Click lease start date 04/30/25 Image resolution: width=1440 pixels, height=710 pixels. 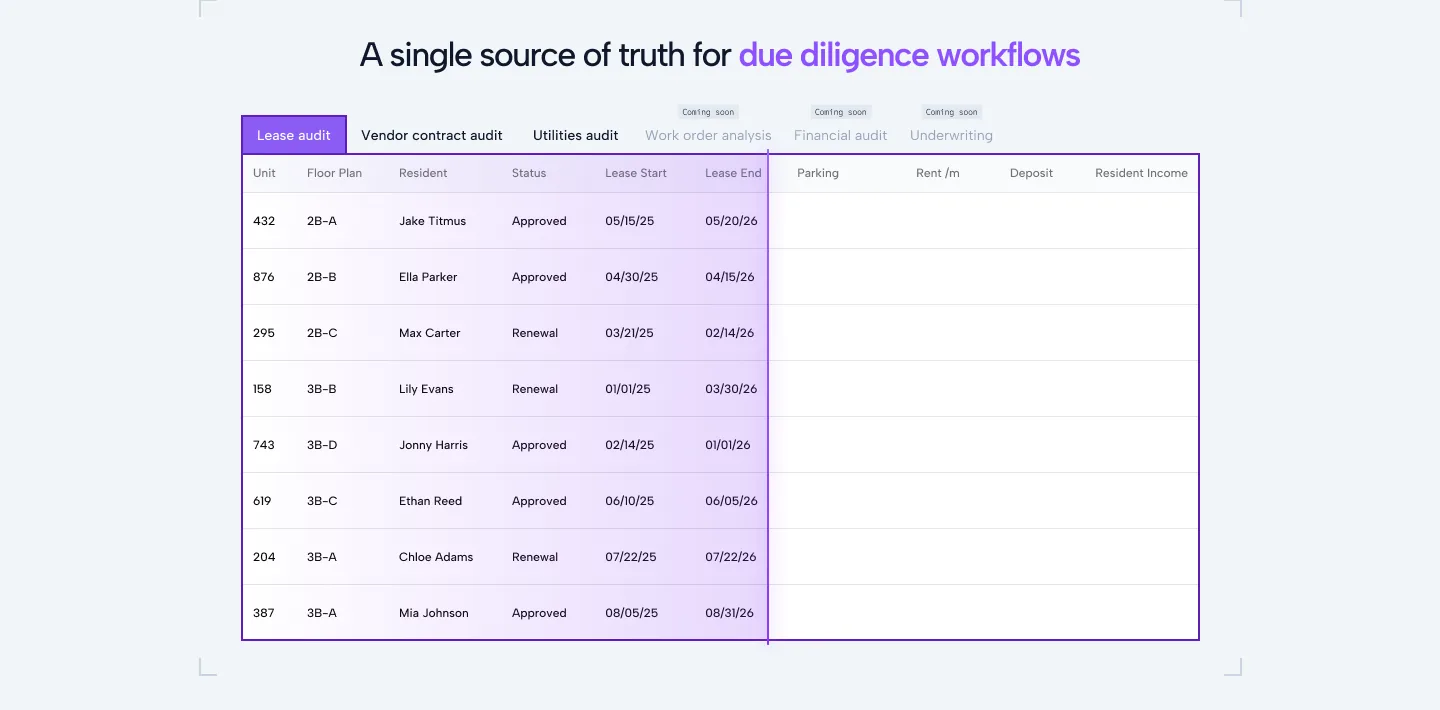[x=631, y=277]
